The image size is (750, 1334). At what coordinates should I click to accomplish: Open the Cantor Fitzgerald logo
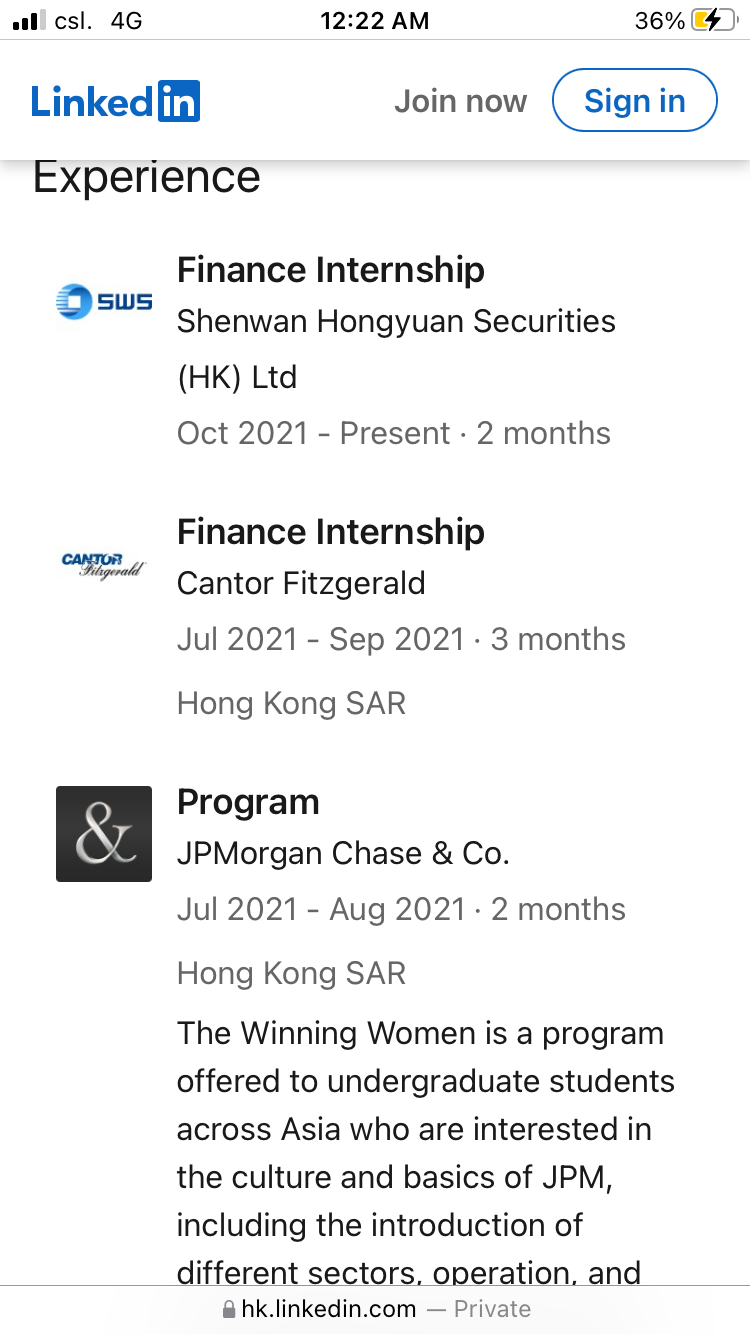(x=104, y=564)
